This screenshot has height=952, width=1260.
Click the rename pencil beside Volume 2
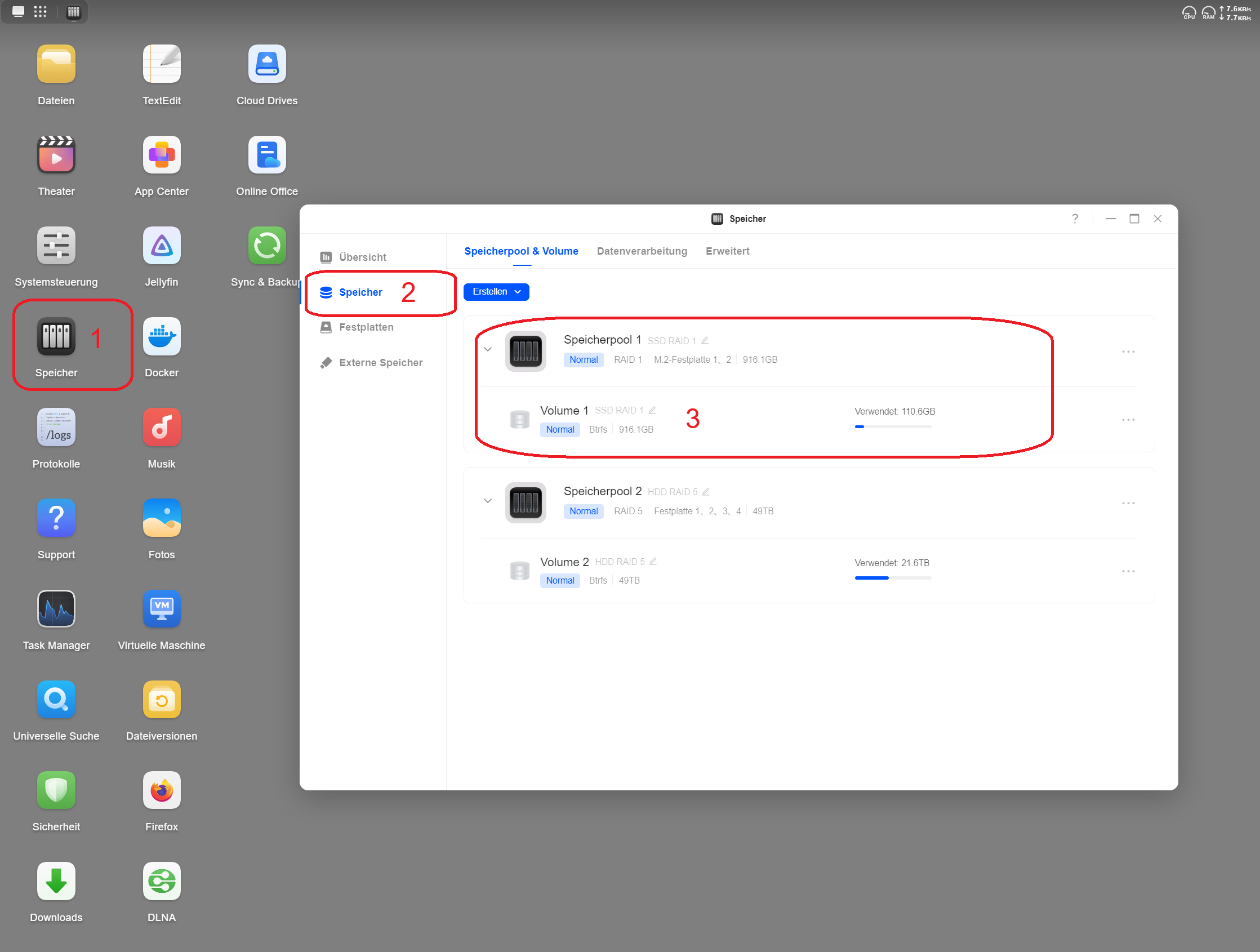tap(653, 562)
